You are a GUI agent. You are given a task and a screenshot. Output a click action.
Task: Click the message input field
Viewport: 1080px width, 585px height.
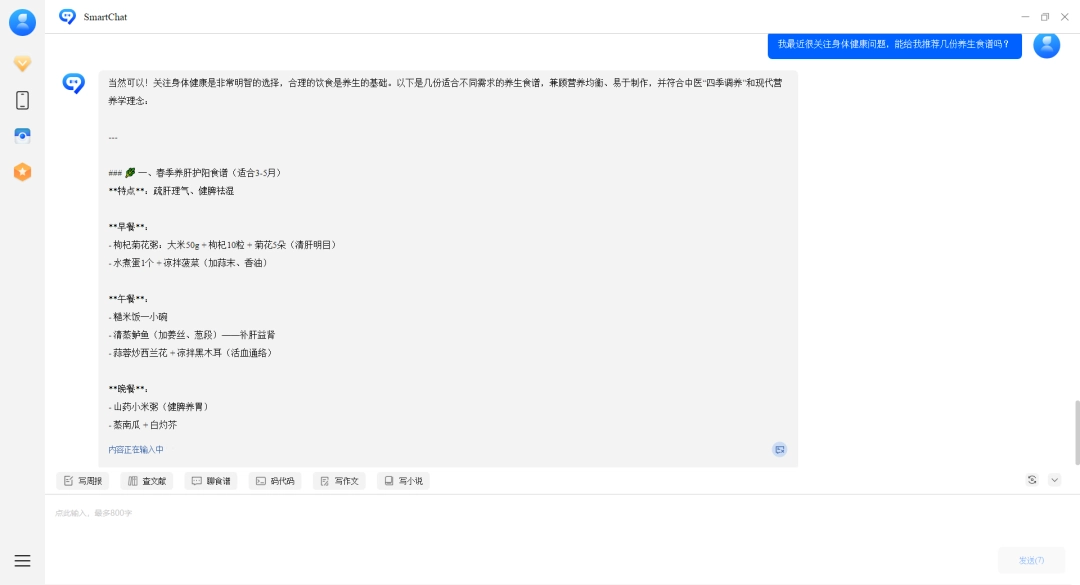400,513
